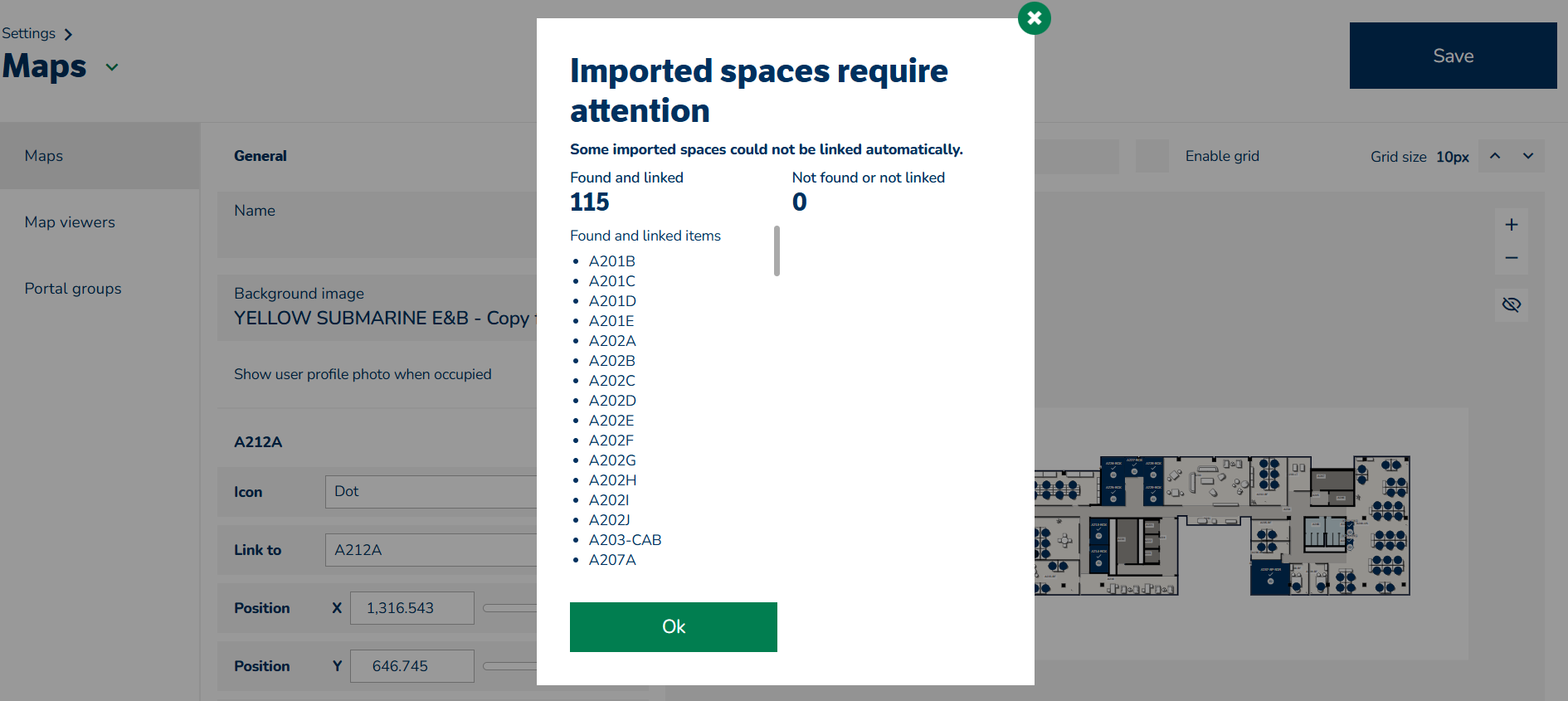Zoom out of the map
The width and height of the screenshot is (1568, 701).
(x=1512, y=258)
